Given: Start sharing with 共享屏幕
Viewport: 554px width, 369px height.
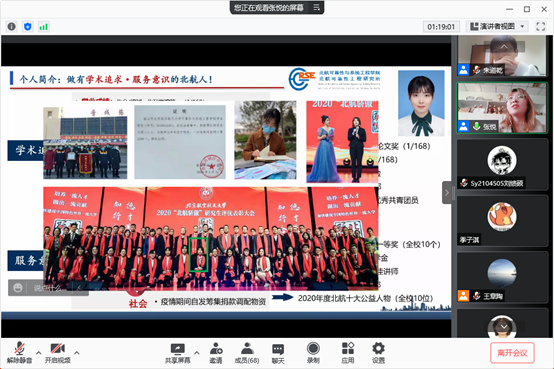Looking at the screenshot, I should [178, 353].
